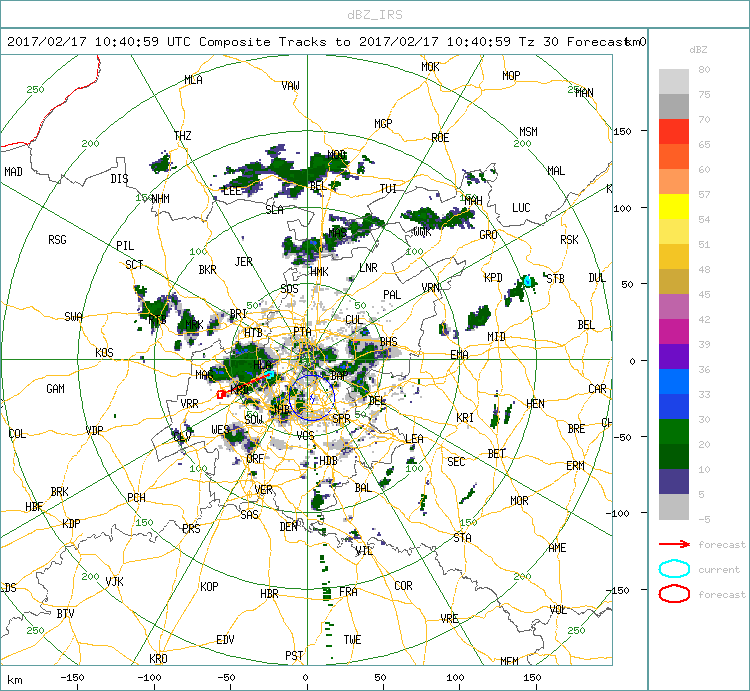Click the CAR station label
Viewport: 750px width, 691px height.
pyautogui.click(x=597, y=389)
